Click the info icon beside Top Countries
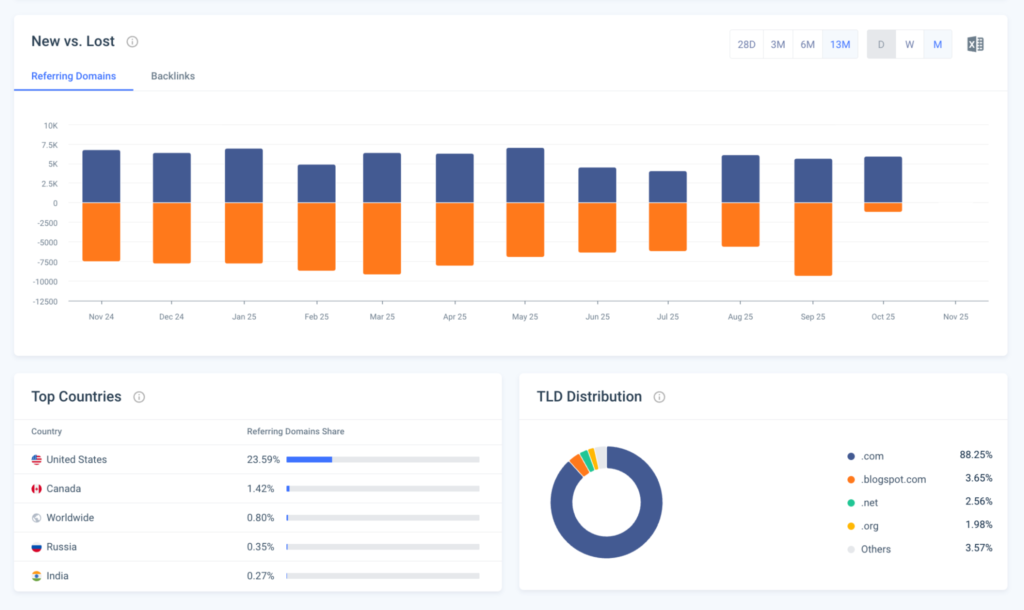Viewport: 1024px width, 610px height. (x=139, y=396)
